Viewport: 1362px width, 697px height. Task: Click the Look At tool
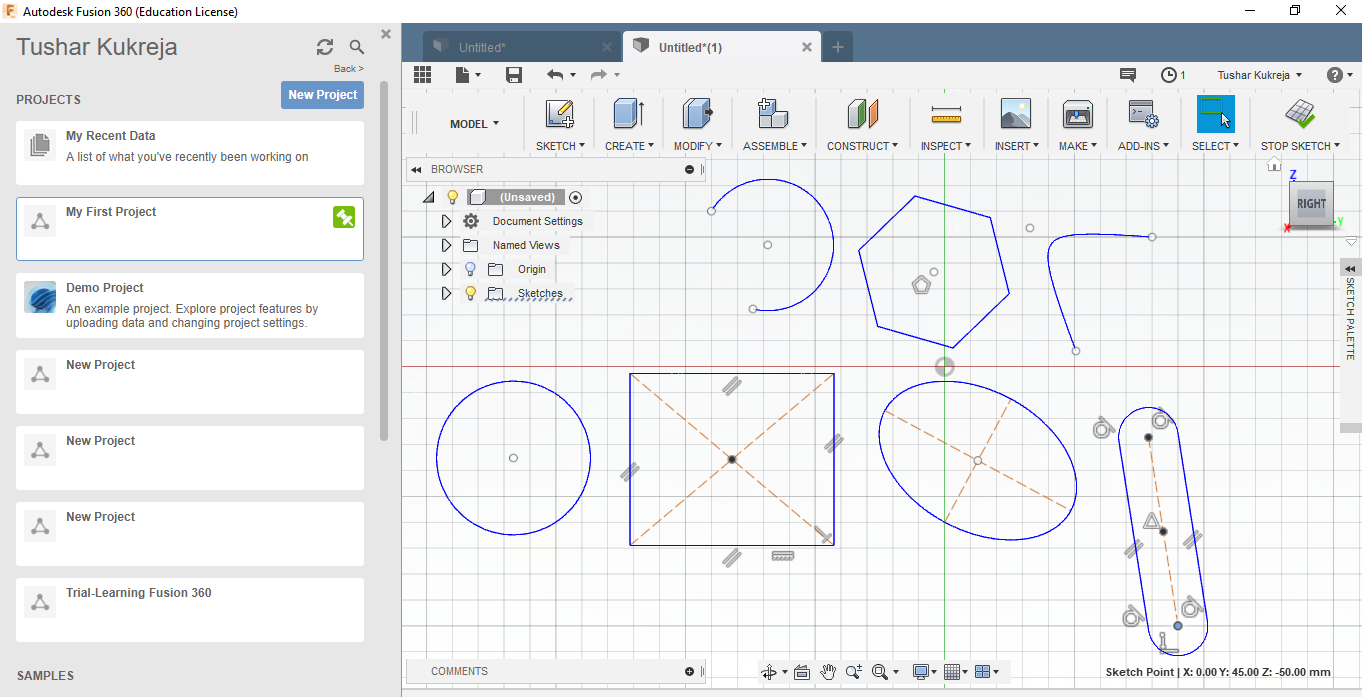point(801,672)
